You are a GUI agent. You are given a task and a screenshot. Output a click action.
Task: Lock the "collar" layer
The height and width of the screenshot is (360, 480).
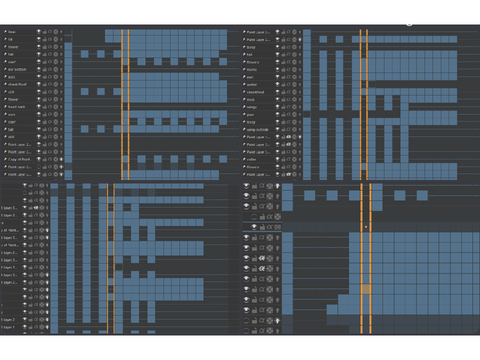(x=283, y=159)
